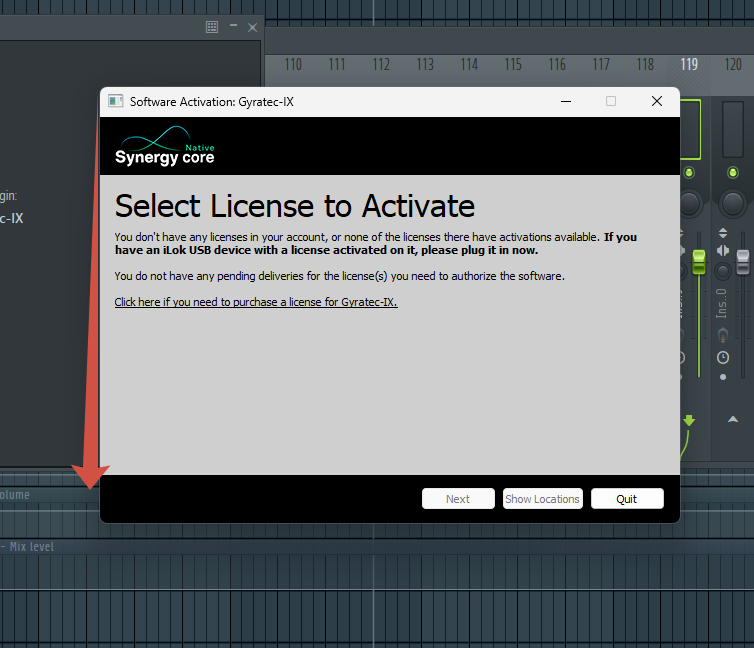Maximize the Software Activation dialog window
The image size is (754, 648).
(x=611, y=101)
